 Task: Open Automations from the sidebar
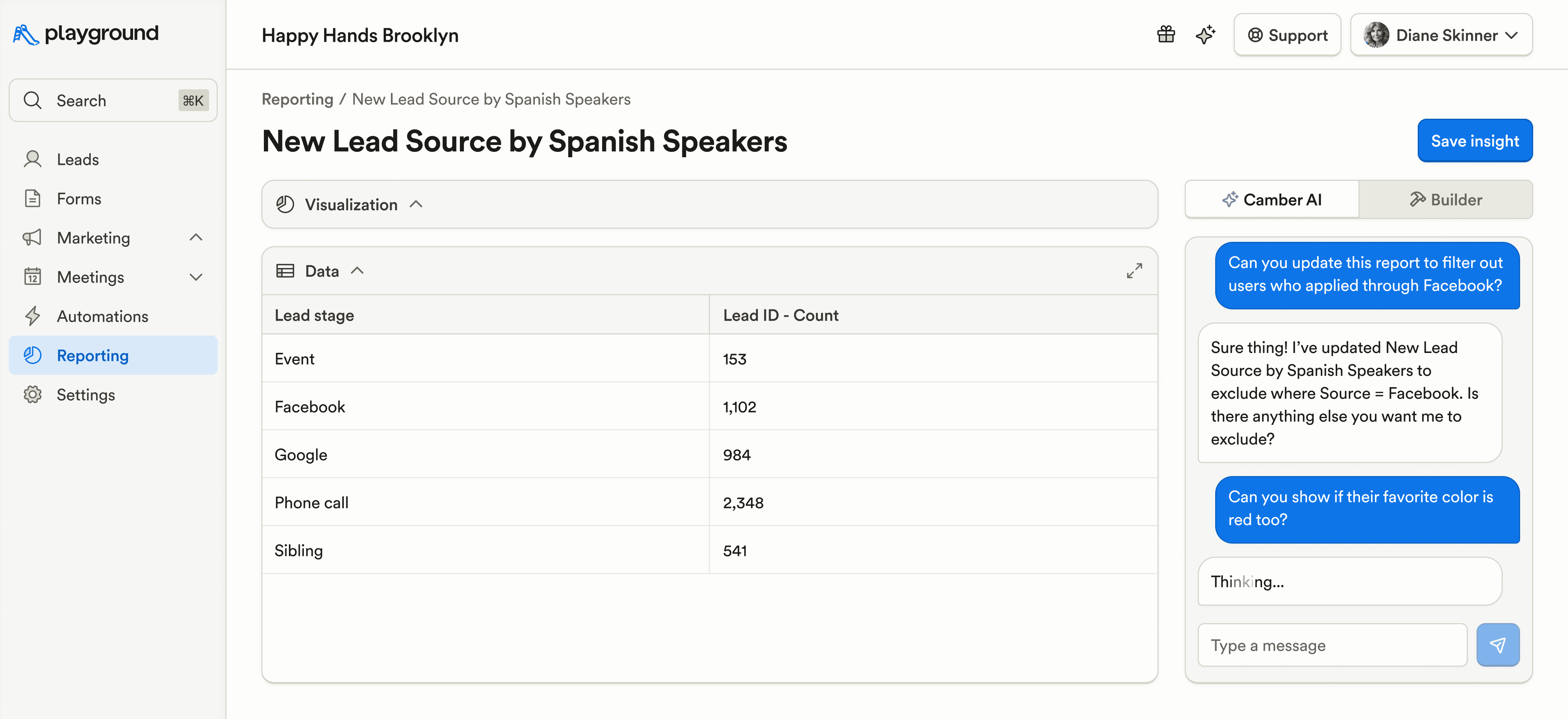click(102, 316)
